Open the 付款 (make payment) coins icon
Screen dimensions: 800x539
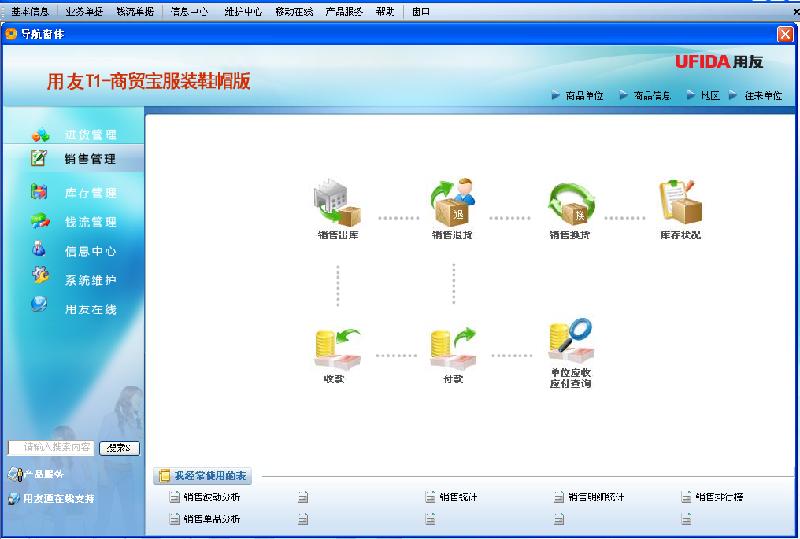click(453, 348)
